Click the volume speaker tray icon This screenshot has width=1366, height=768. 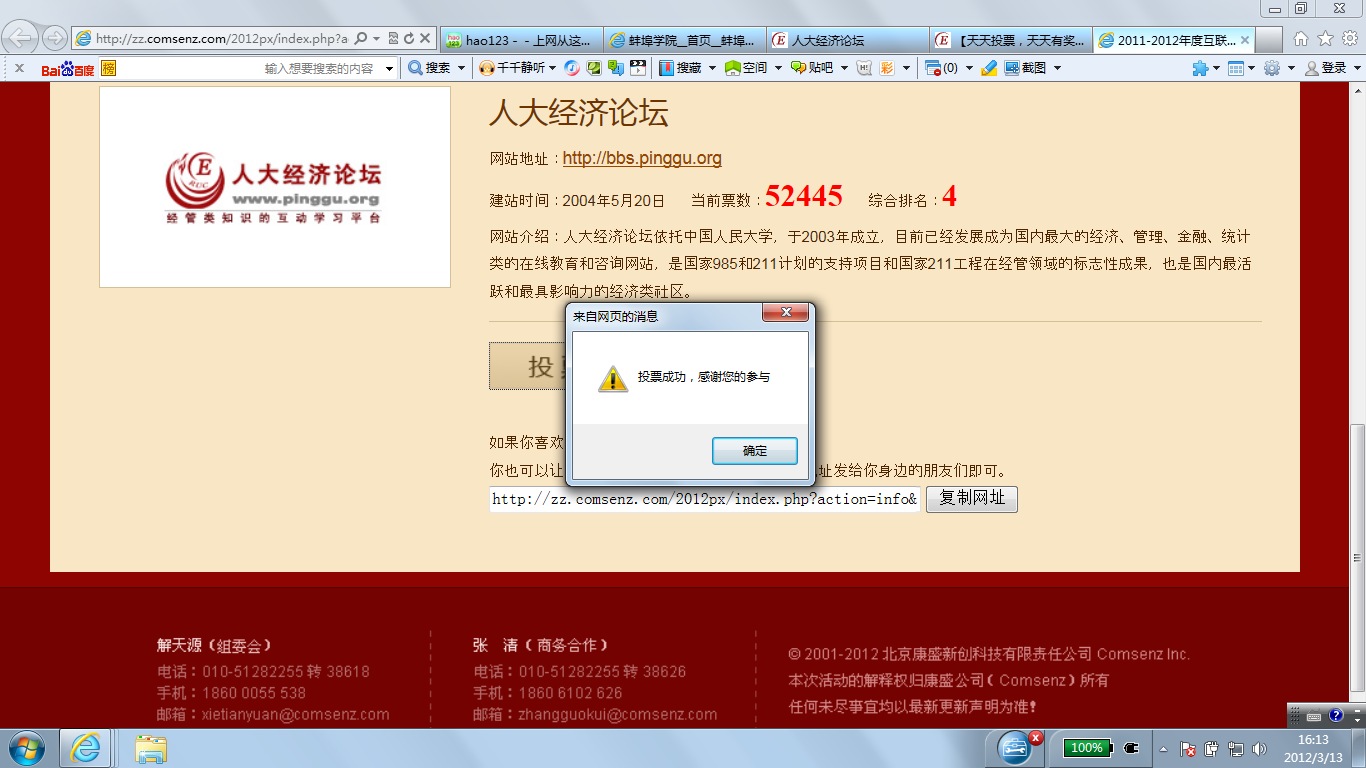click(1258, 748)
